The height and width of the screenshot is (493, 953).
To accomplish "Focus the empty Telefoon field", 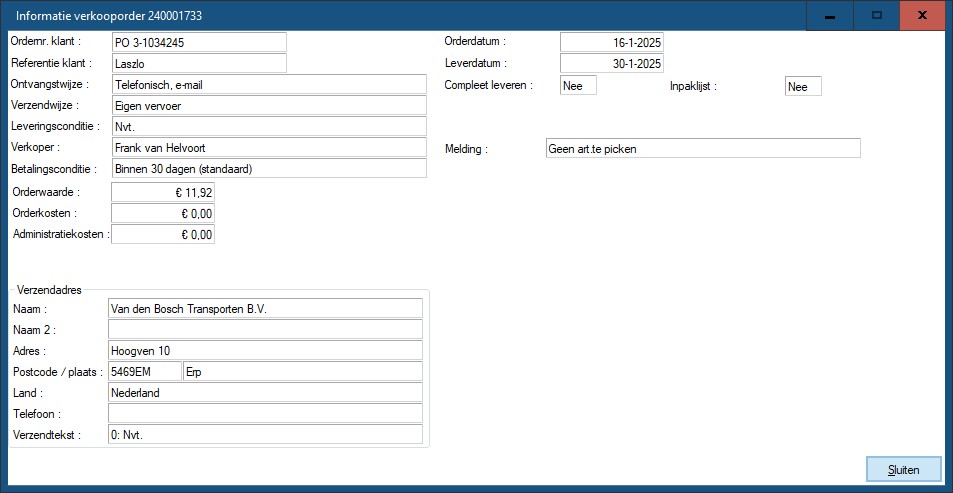I will [x=265, y=413].
